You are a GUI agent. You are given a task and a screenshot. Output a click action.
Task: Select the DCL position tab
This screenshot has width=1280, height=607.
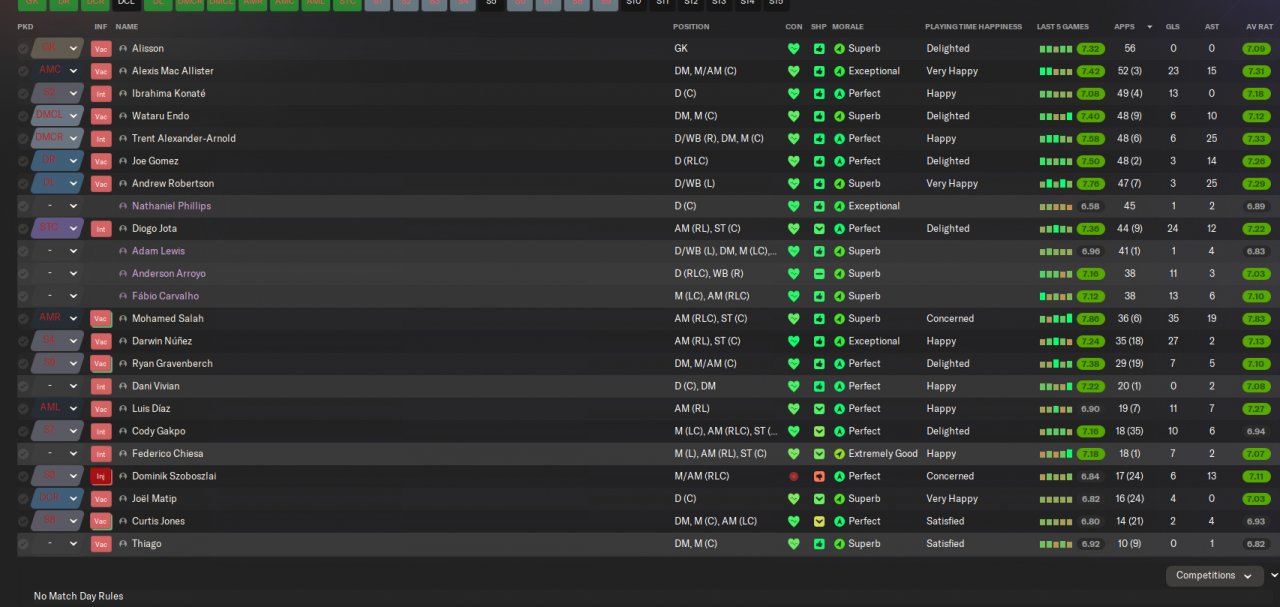126,3
